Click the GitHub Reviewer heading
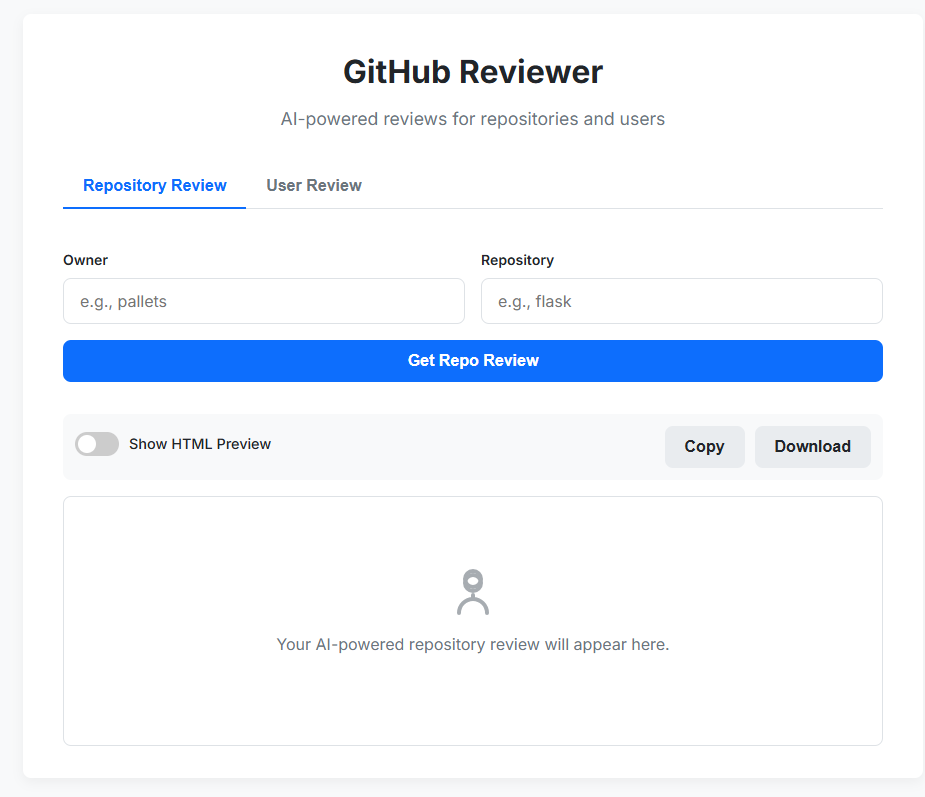The image size is (925, 797). pyautogui.click(x=473, y=72)
